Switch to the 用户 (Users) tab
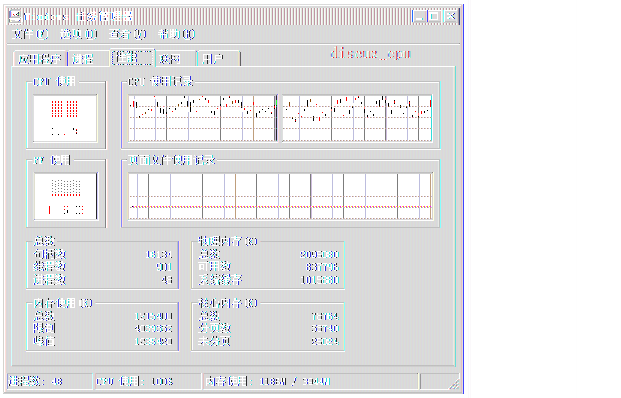Screen dimensions: 621x398 point(218,59)
